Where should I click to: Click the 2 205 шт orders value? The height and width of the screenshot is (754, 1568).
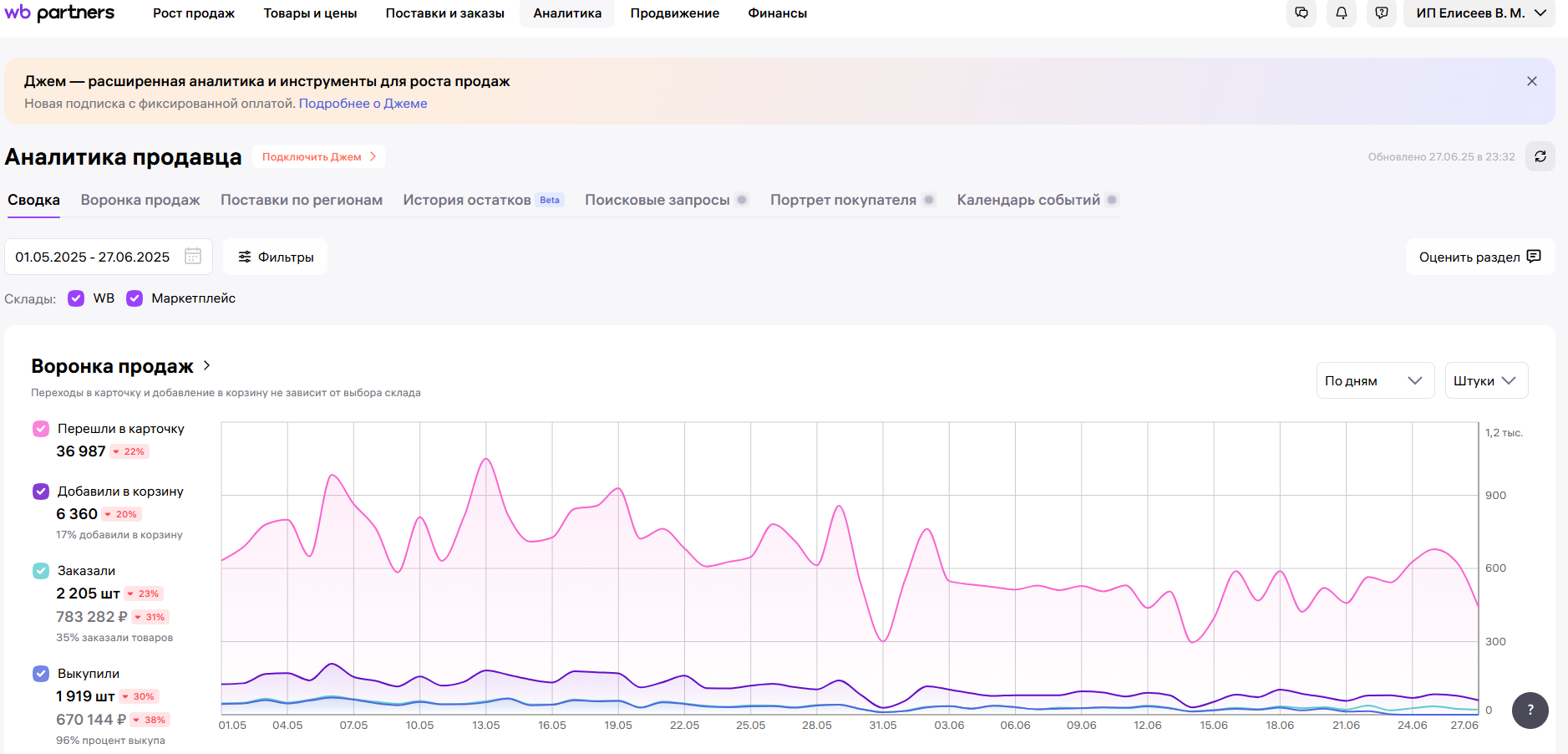pyautogui.click(x=88, y=594)
